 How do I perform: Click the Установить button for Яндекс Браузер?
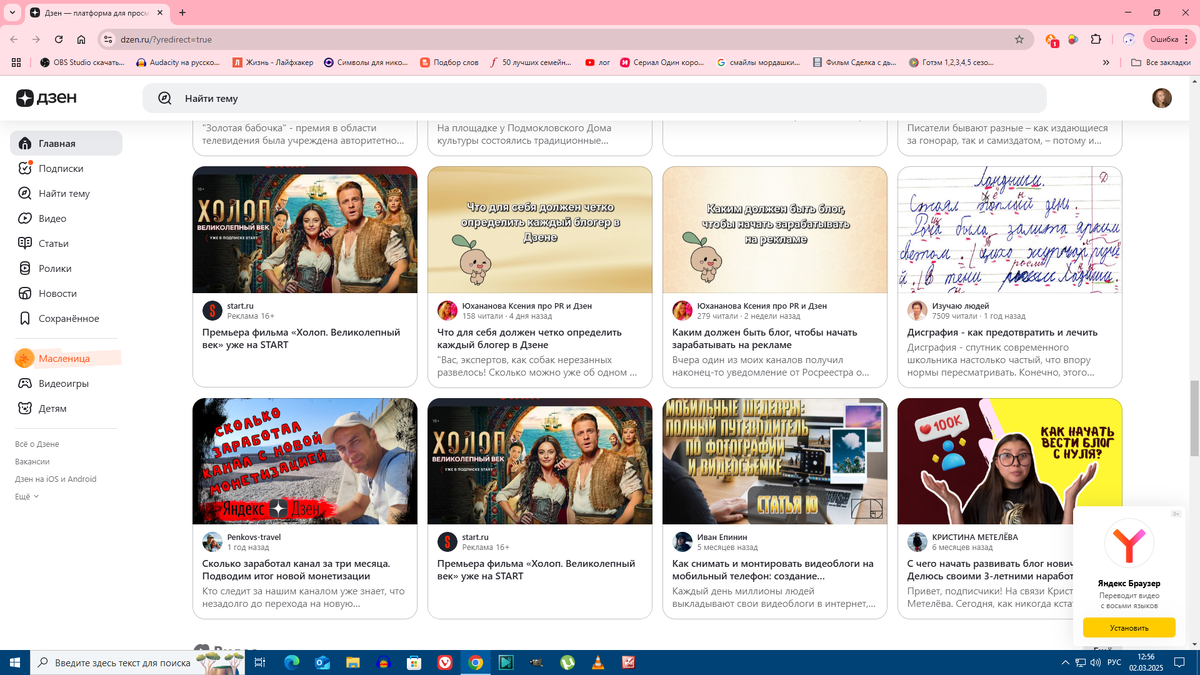tap(1129, 628)
